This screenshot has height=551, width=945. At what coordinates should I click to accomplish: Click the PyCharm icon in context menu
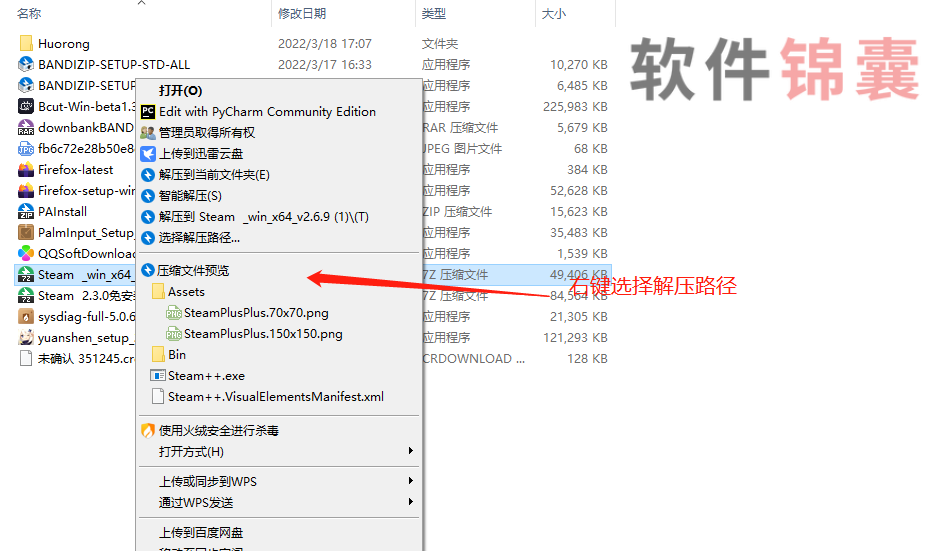tap(148, 112)
